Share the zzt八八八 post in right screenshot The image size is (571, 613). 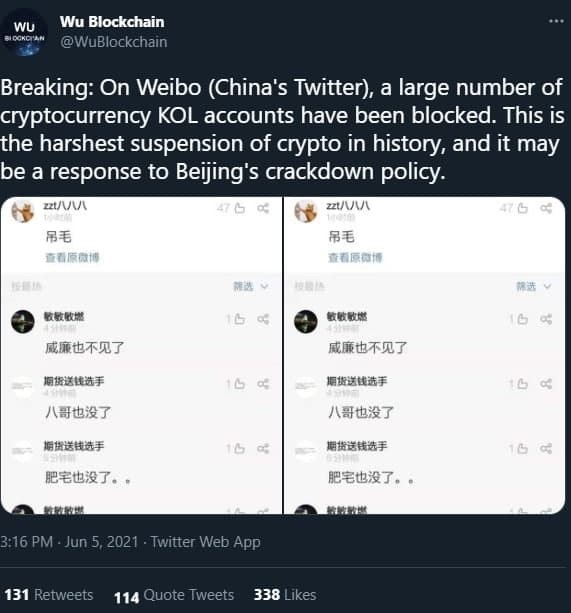pos(546,208)
